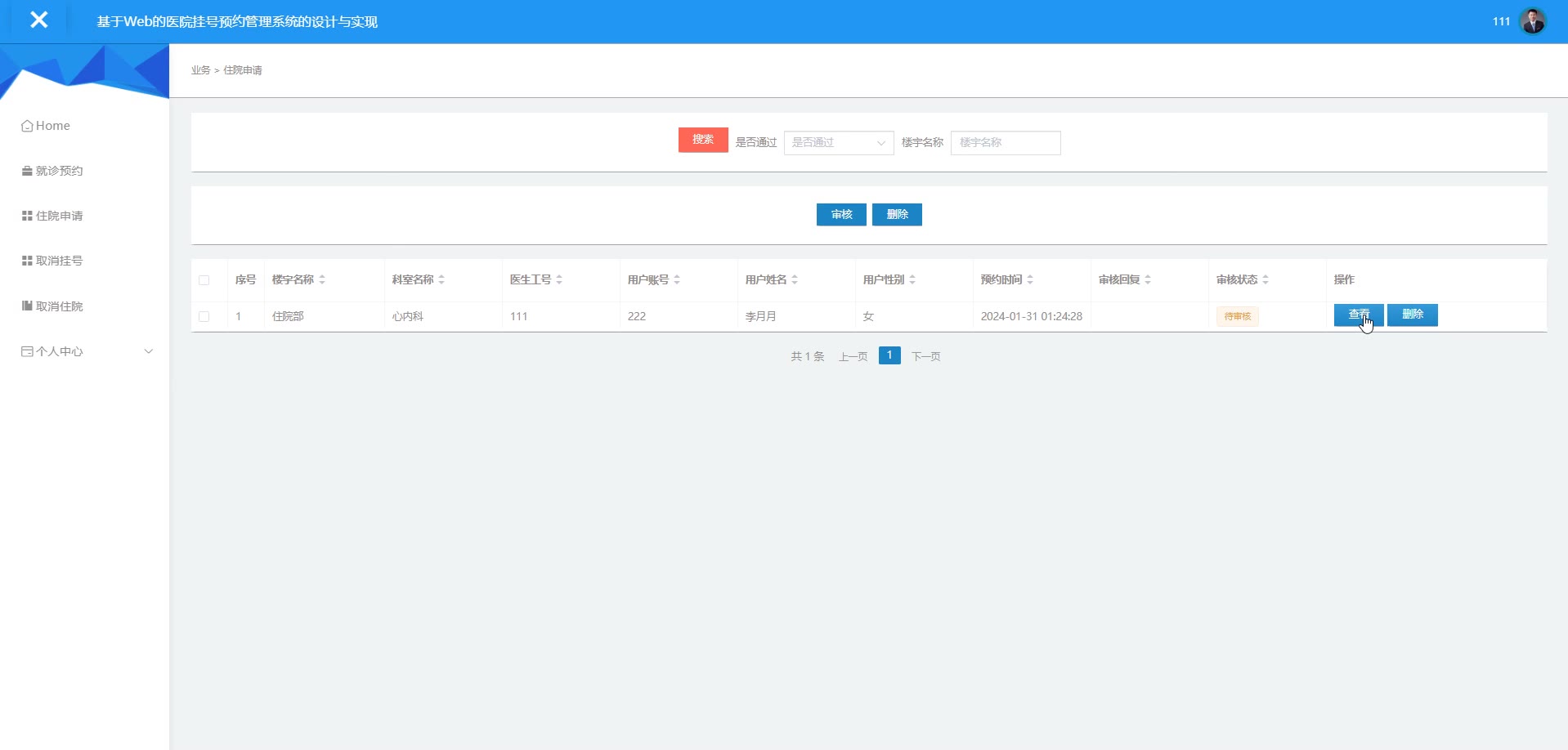Screen dimensions: 1568x750
Task: Open 取消挂号 in the sidebar
Action: pos(52,261)
